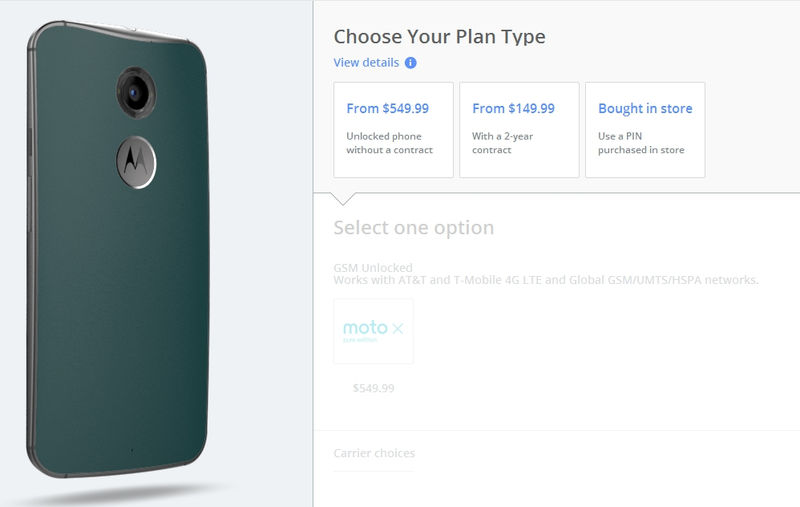Click the Bought in store title text
The width and height of the screenshot is (800, 507).
pyautogui.click(x=645, y=109)
